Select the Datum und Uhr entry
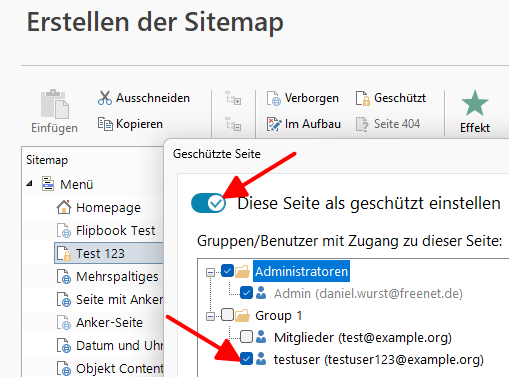The height and width of the screenshot is (377, 509). (120, 346)
